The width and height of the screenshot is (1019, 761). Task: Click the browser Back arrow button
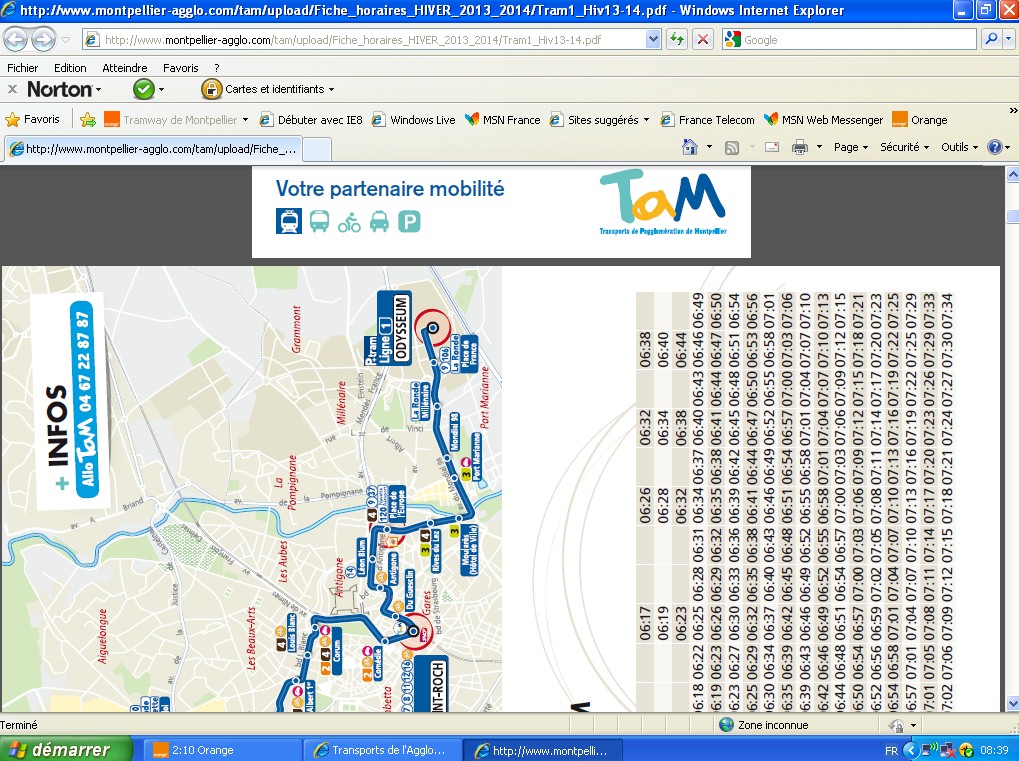tap(17, 40)
